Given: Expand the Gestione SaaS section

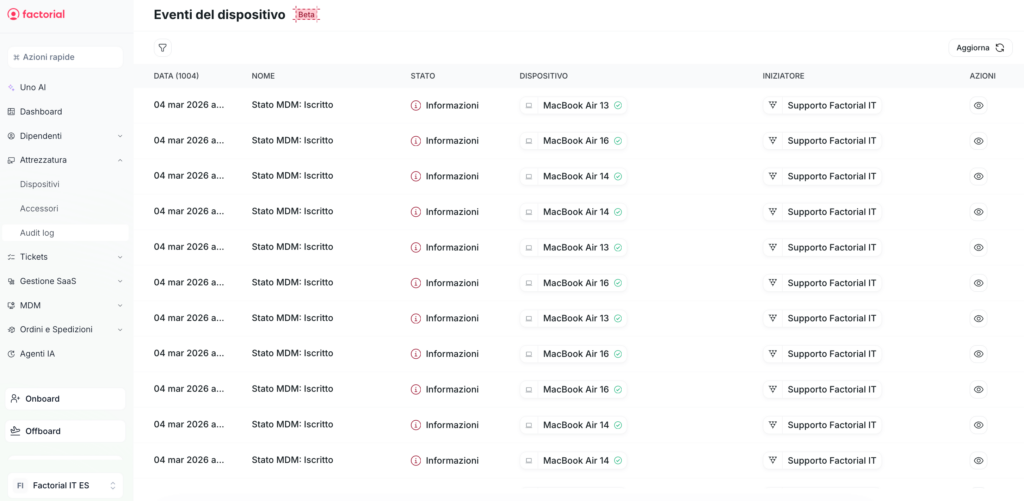Looking at the screenshot, I should 119,281.
